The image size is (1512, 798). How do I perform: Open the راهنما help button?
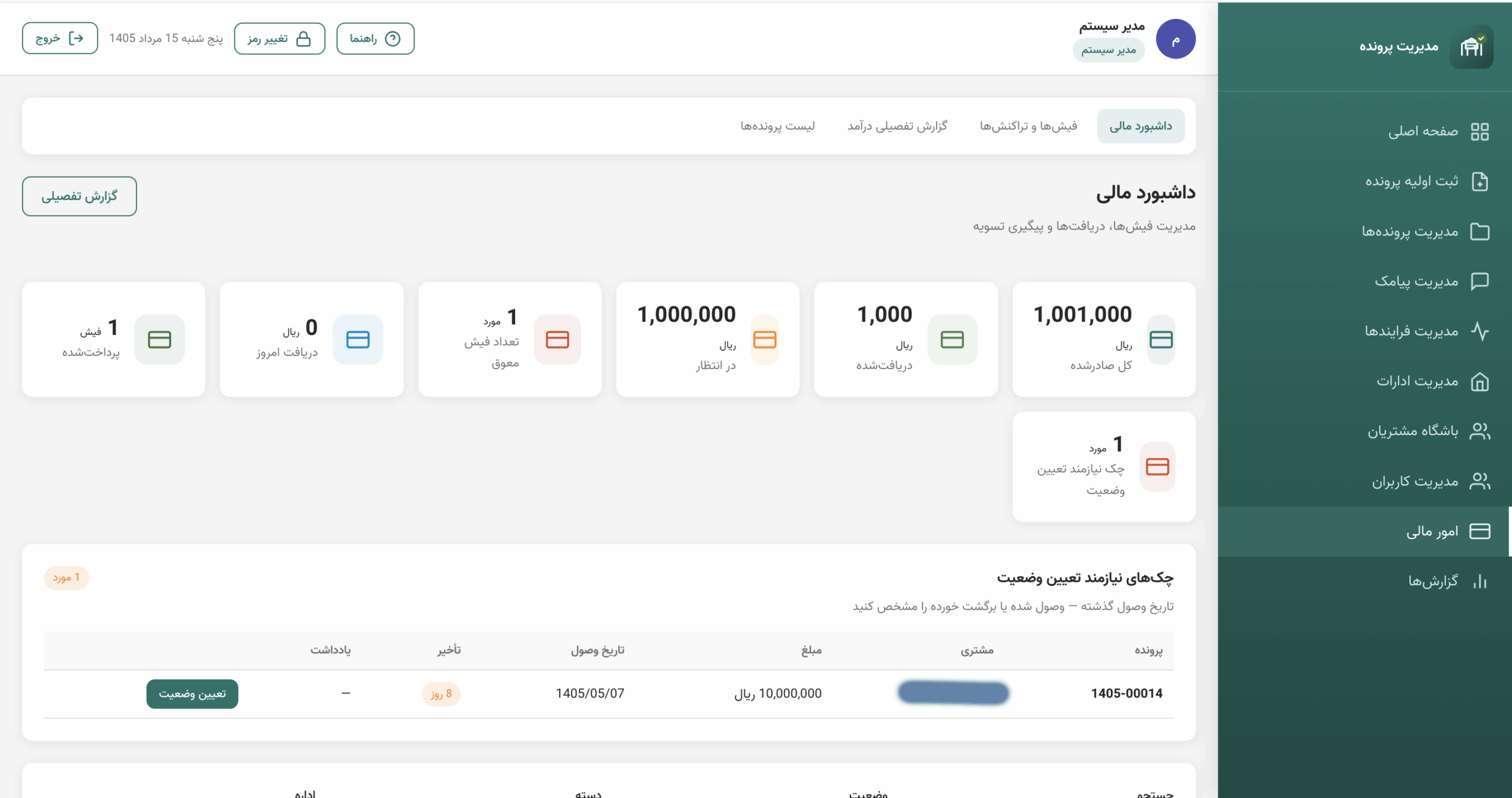click(x=375, y=38)
